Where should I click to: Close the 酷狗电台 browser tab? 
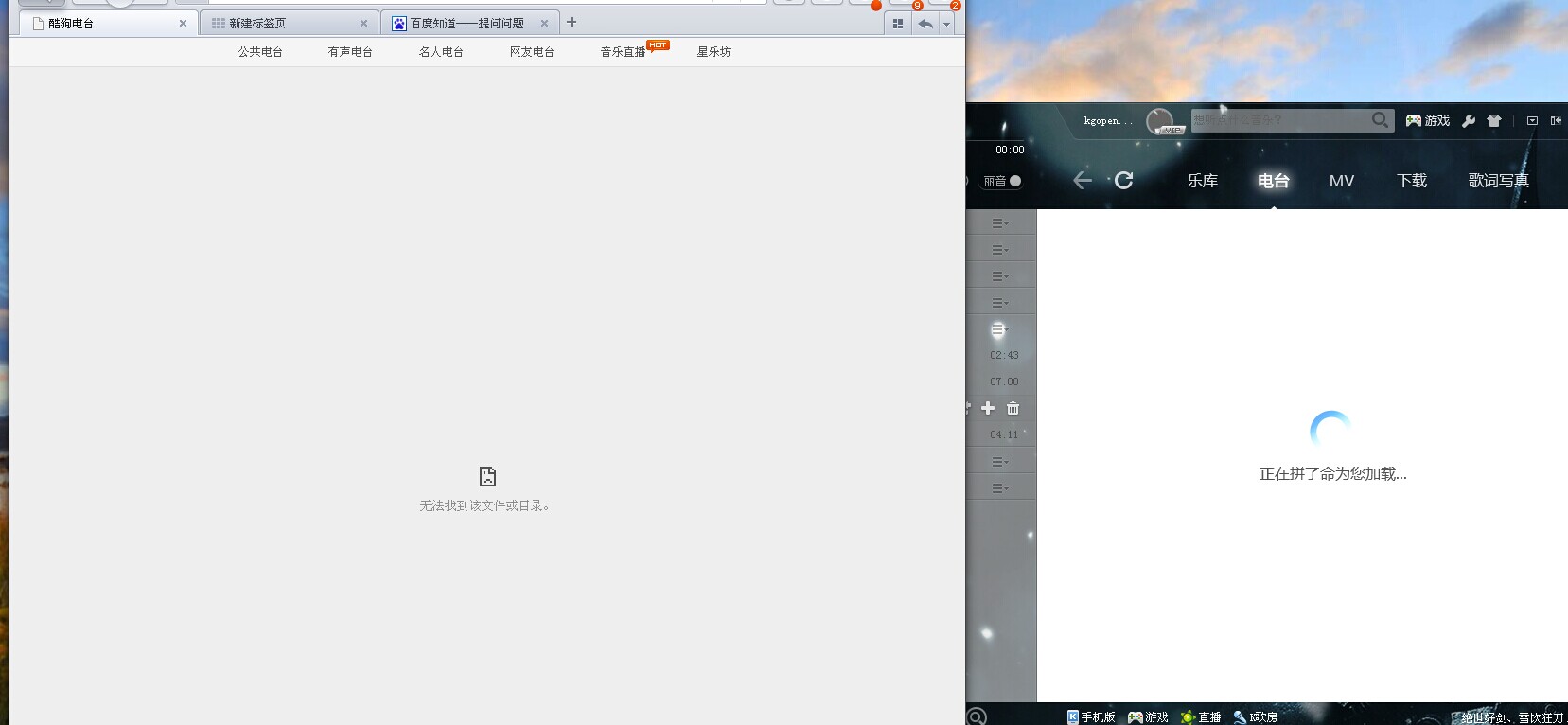(x=183, y=24)
